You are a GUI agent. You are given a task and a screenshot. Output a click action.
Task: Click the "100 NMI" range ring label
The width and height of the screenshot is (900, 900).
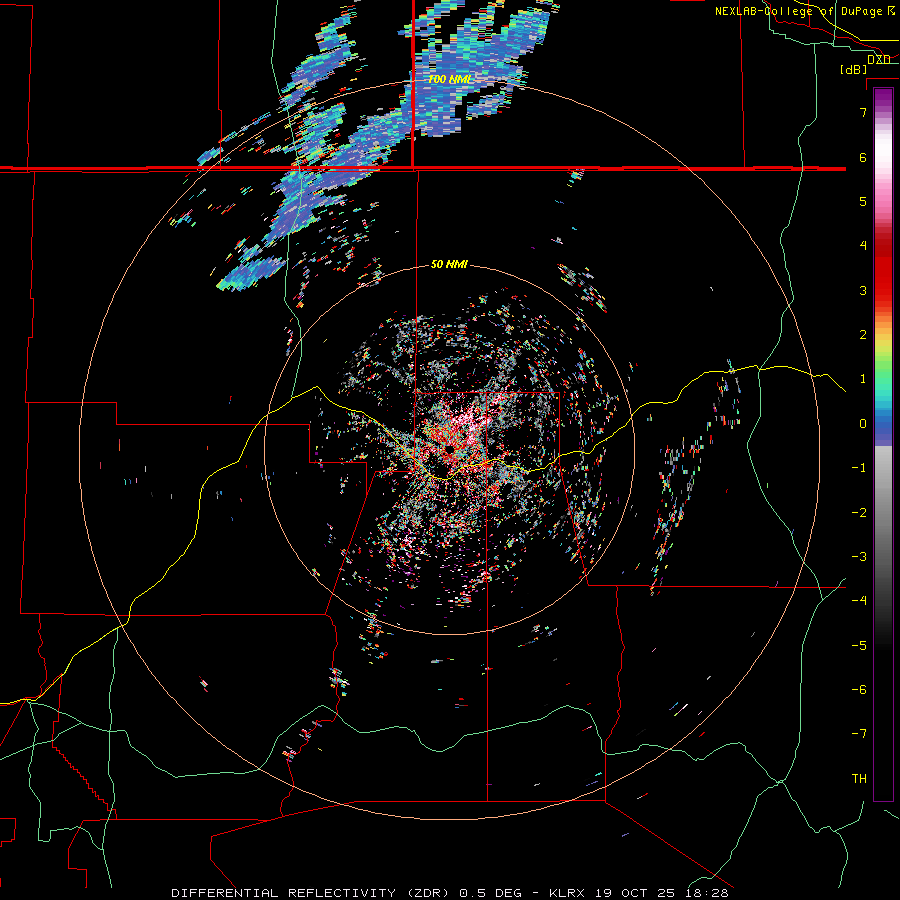(x=451, y=79)
